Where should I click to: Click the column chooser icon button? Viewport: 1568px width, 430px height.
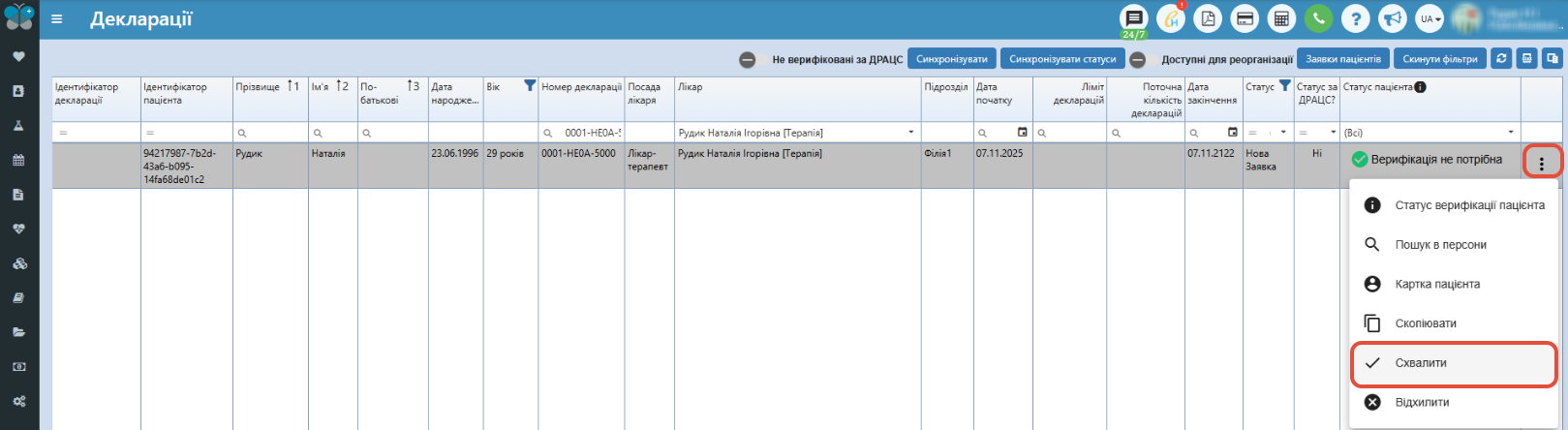pos(1552,59)
